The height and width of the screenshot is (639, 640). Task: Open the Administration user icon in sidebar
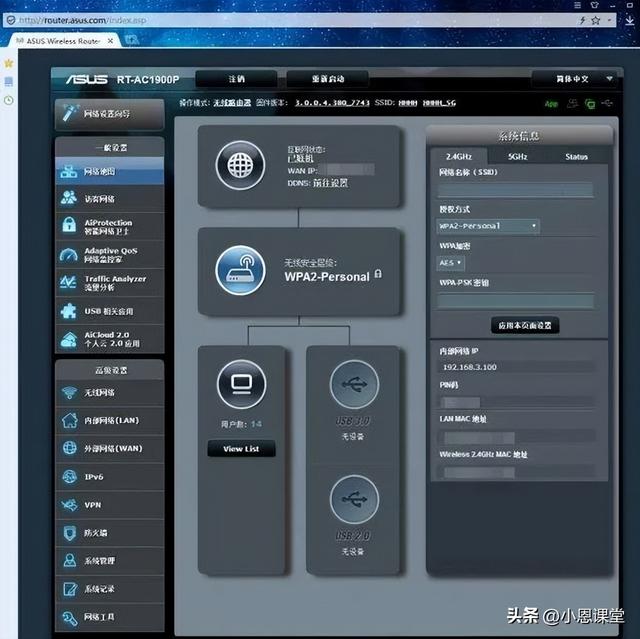70,561
